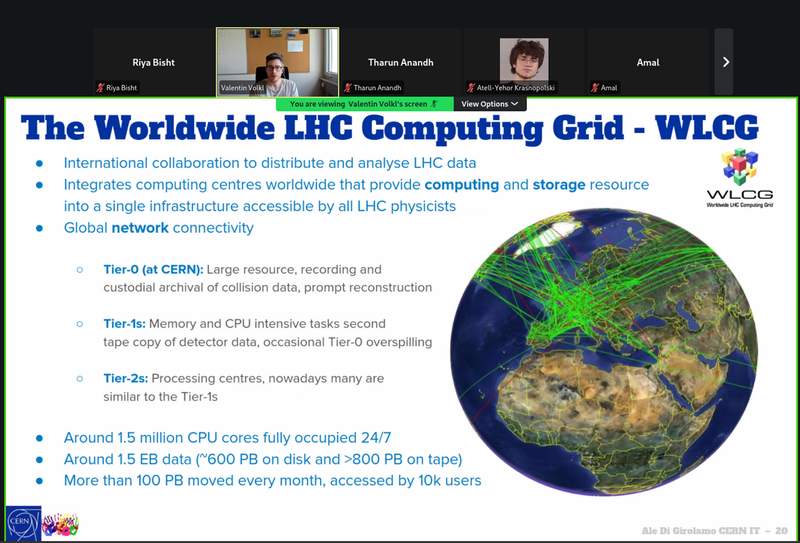Click the 'You are viewing Valentin Volkl's screen' banner
The height and width of the screenshot is (543, 800).
point(364,104)
